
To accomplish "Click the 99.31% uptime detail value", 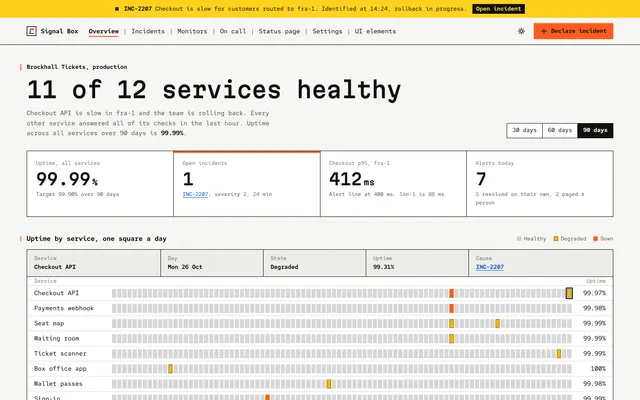I will [383, 267].
